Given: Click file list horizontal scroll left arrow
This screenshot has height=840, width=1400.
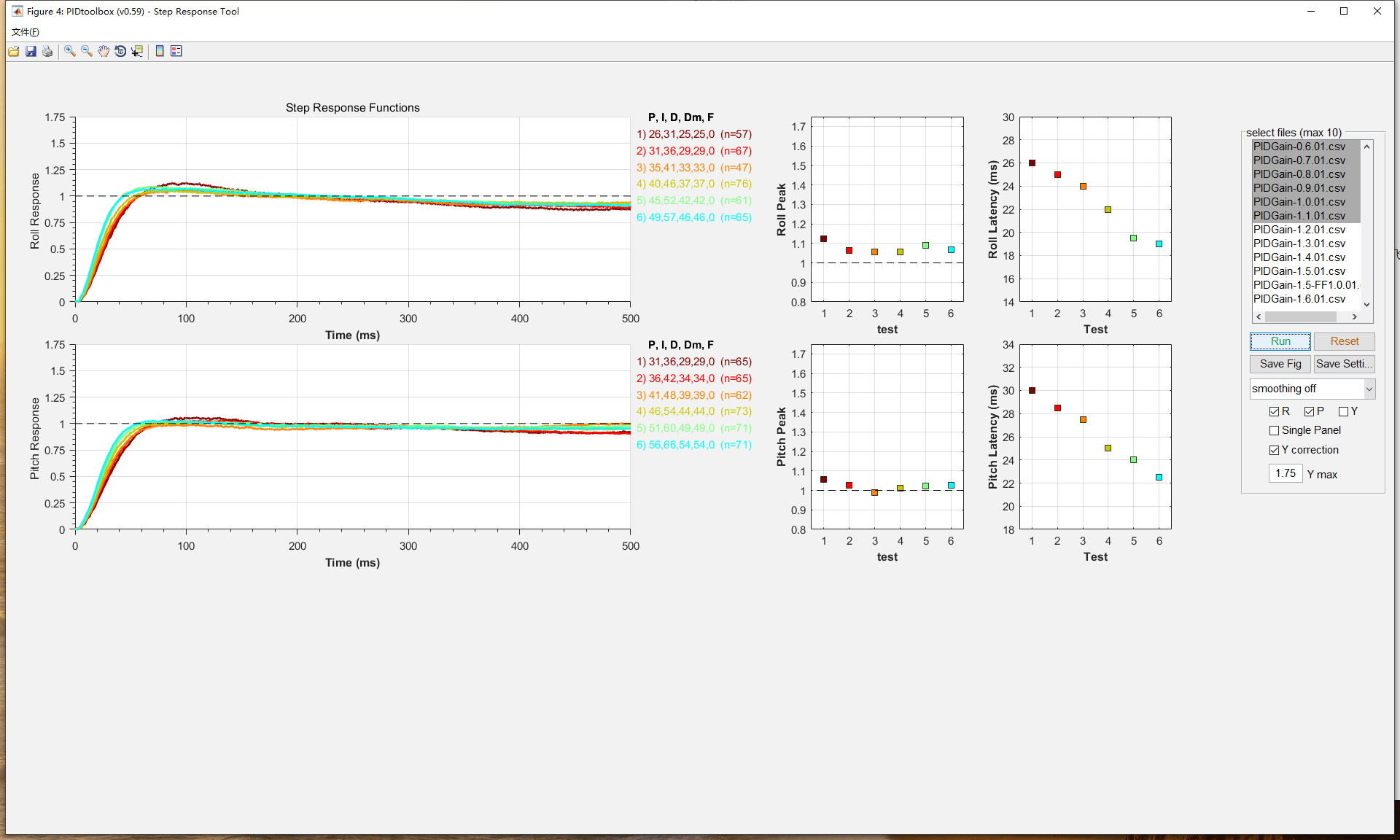Looking at the screenshot, I should (1259, 316).
